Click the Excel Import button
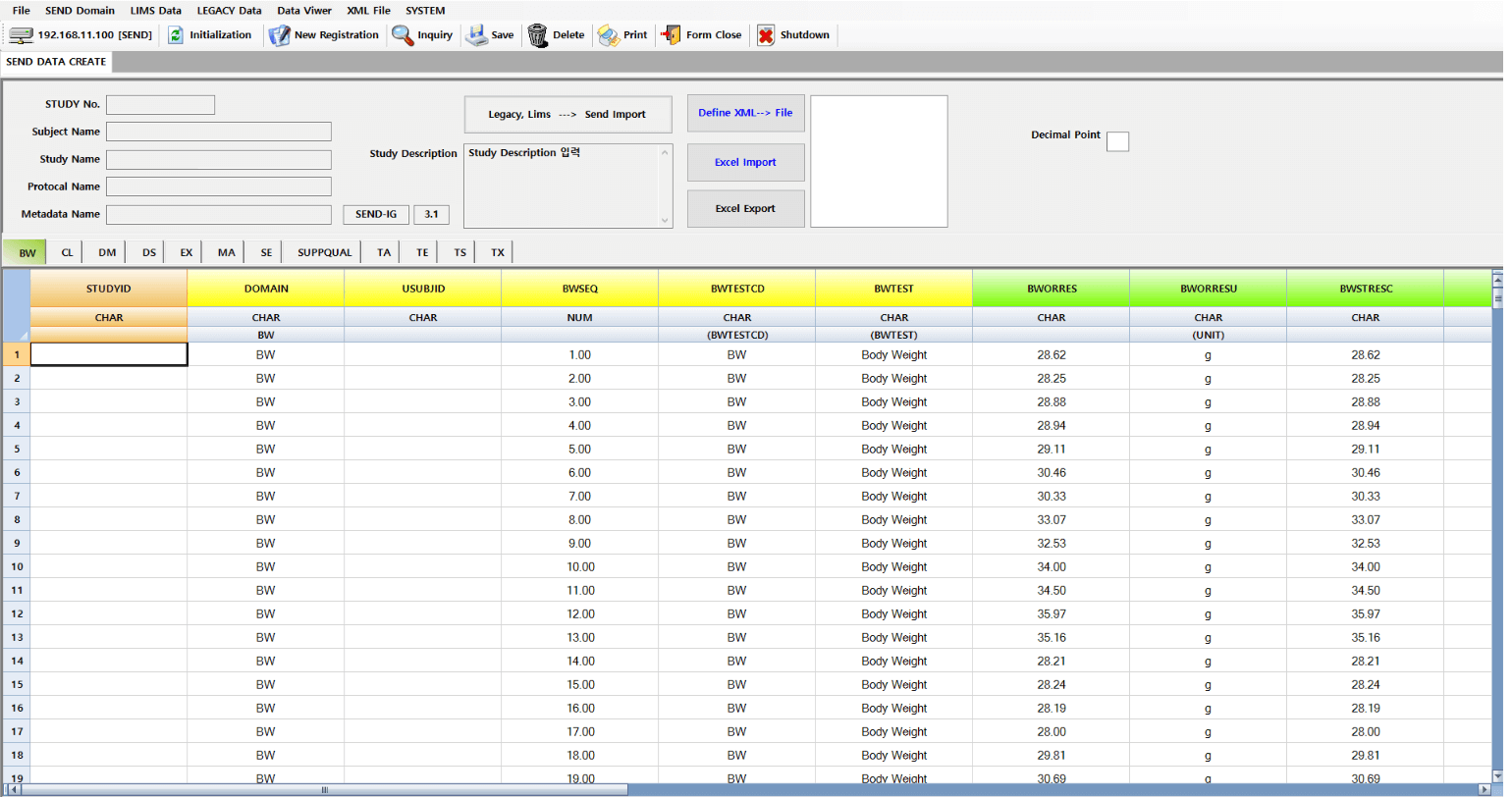1512x797 pixels. [x=745, y=163]
